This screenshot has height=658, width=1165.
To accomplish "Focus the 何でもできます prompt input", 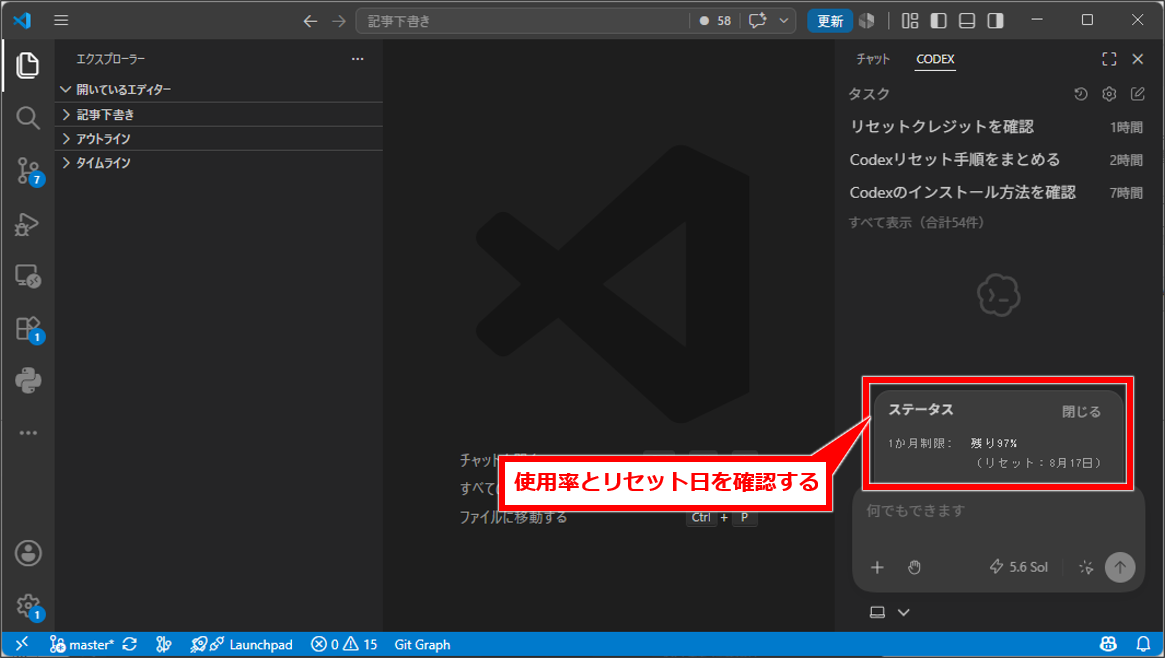I will tap(998, 511).
